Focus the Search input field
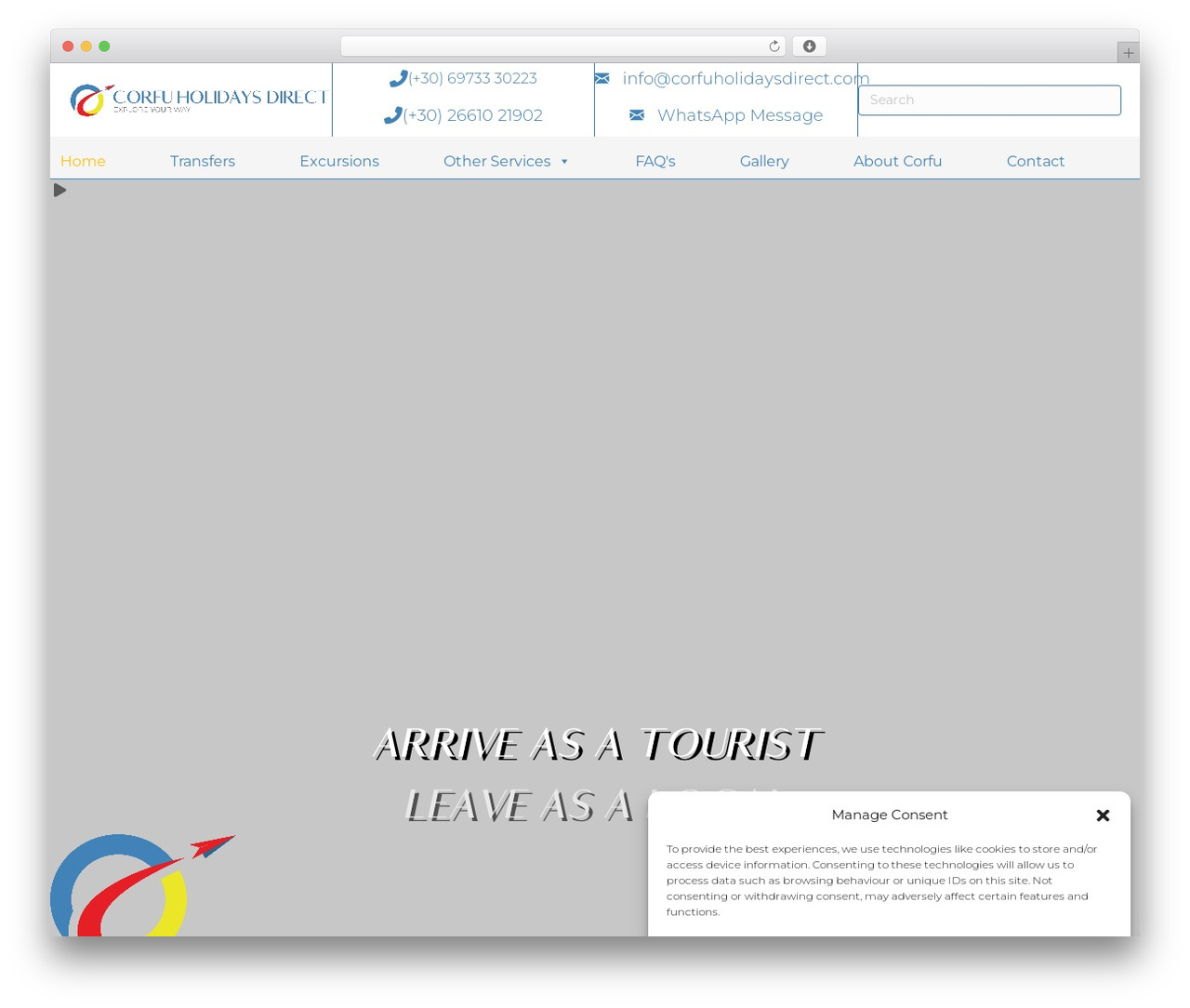The image size is (1190, 1008). coord(989,100)
